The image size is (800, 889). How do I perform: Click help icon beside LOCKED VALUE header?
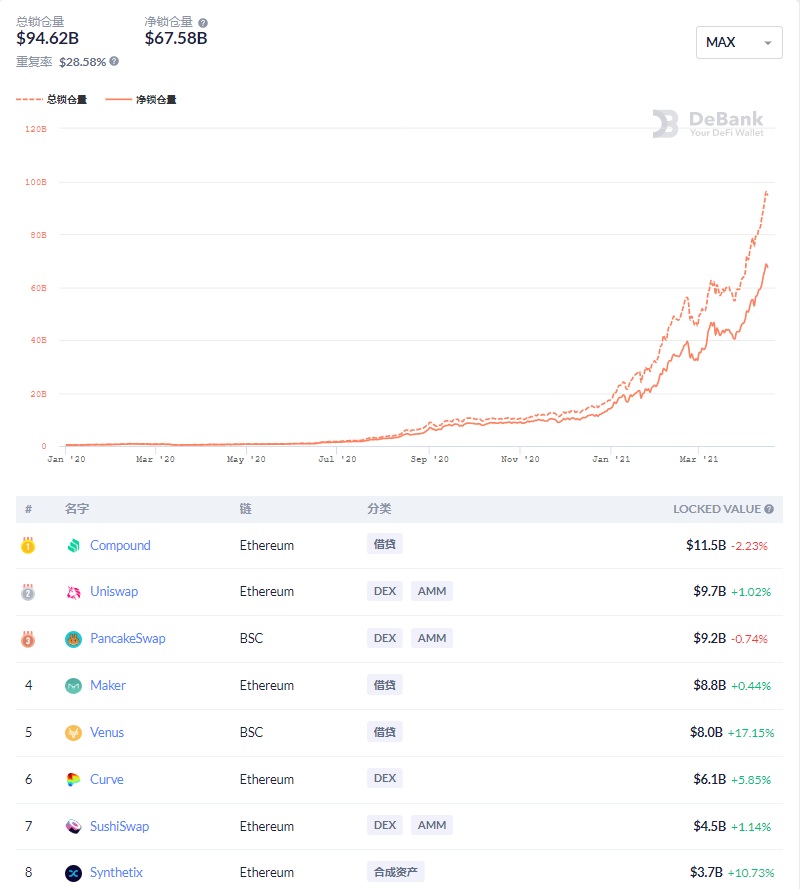(x=769, y=509)
